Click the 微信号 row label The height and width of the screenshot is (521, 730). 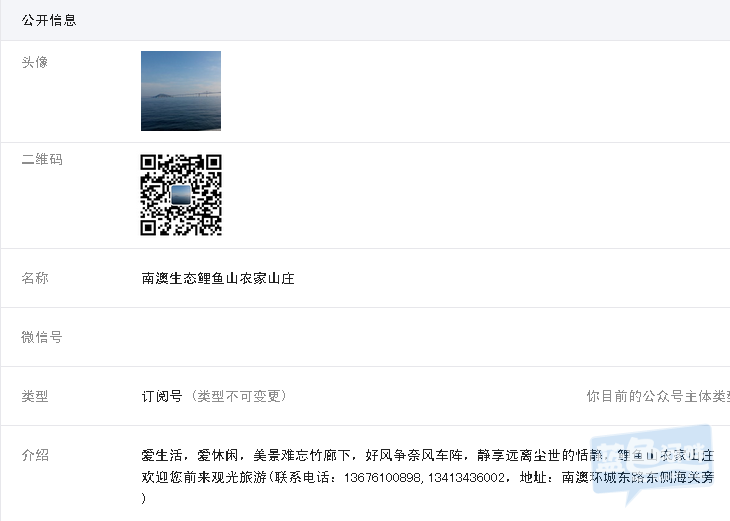42,337
